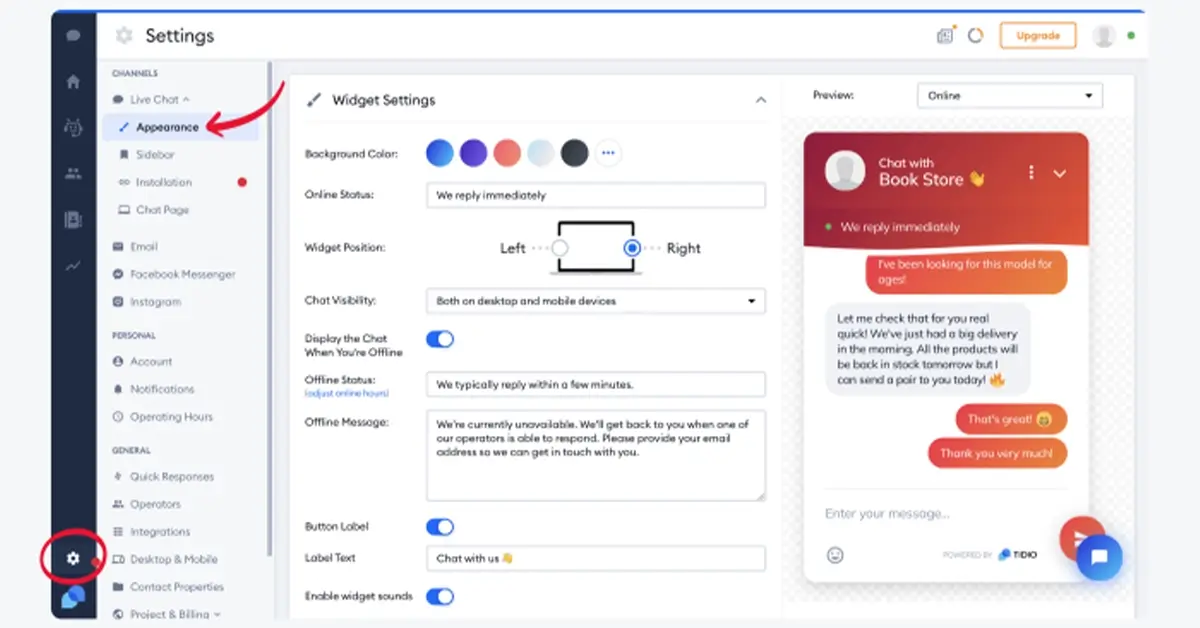Click the news icon with orange dot
Image resolution: width=1200 pixels, height=628 pixels.
point(946,35)
